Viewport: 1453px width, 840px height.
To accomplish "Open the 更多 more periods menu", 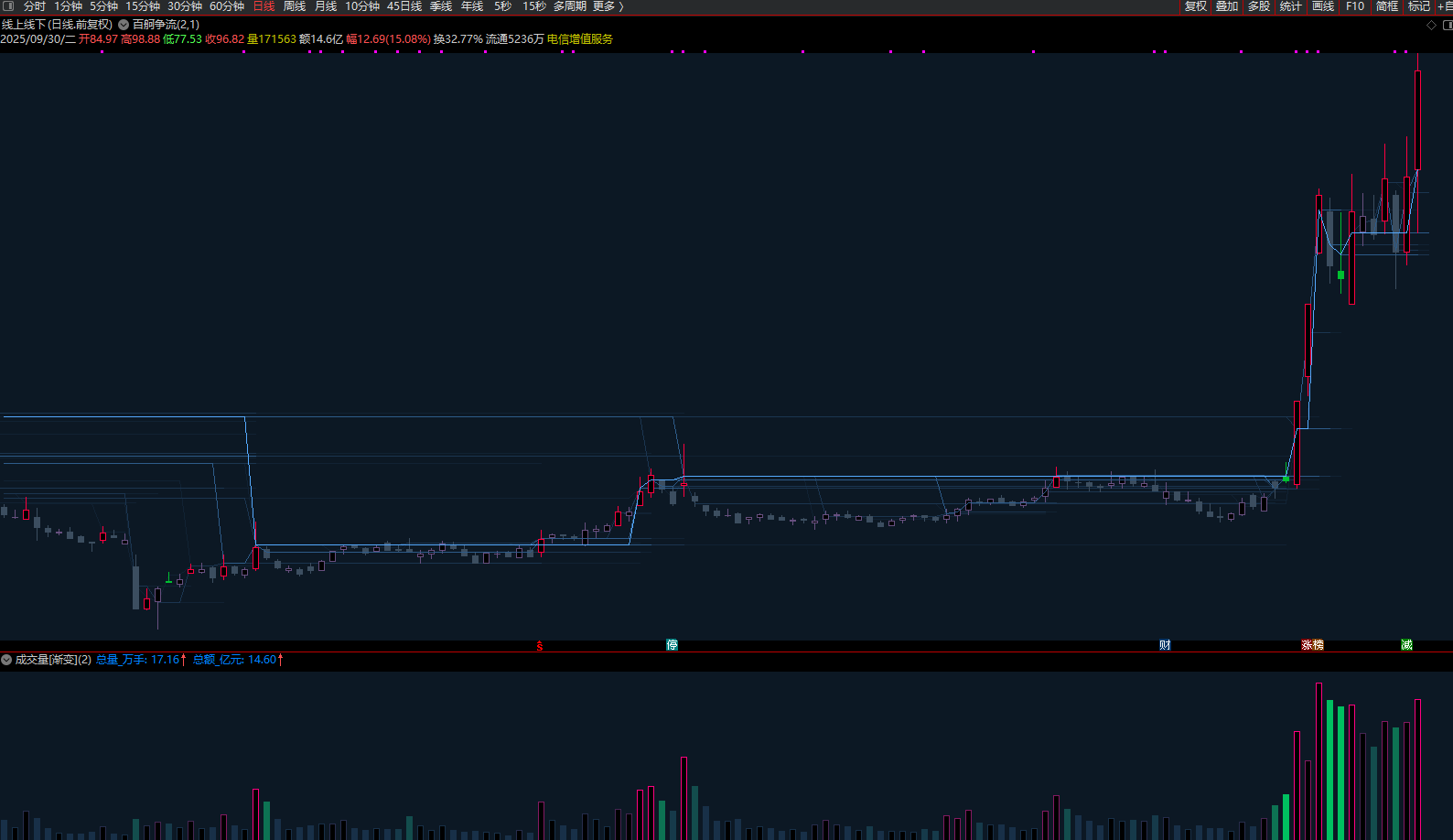I will (x=608, y=6).
